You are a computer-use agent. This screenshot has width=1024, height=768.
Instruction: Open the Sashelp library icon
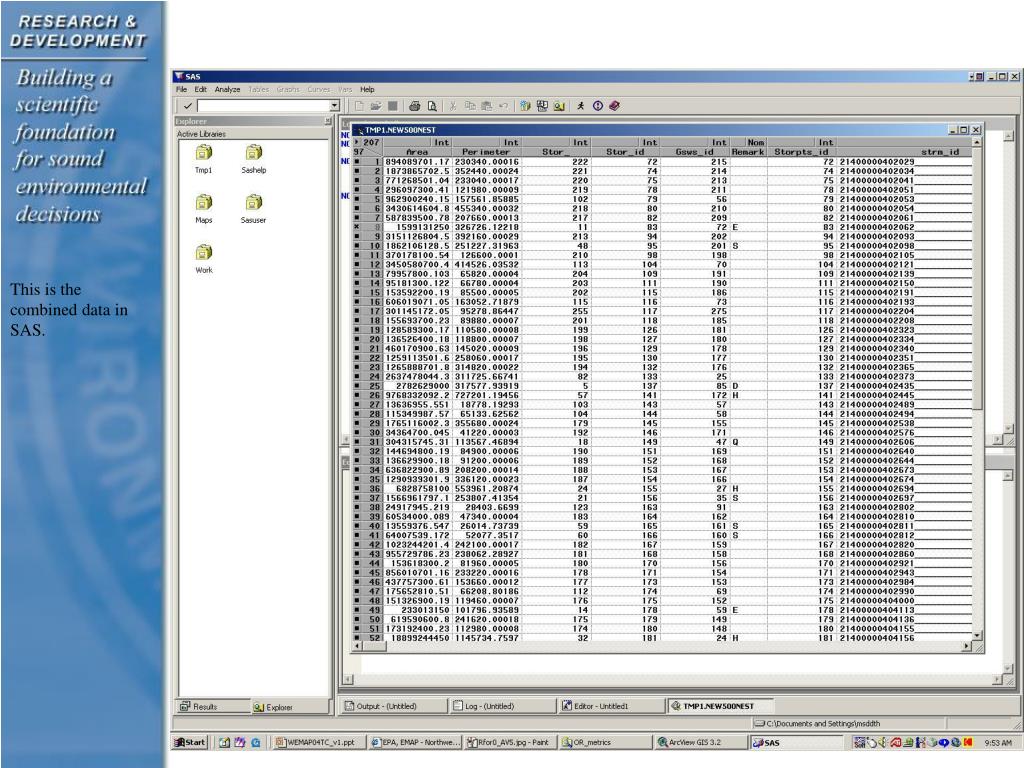[x=254, y=153]
